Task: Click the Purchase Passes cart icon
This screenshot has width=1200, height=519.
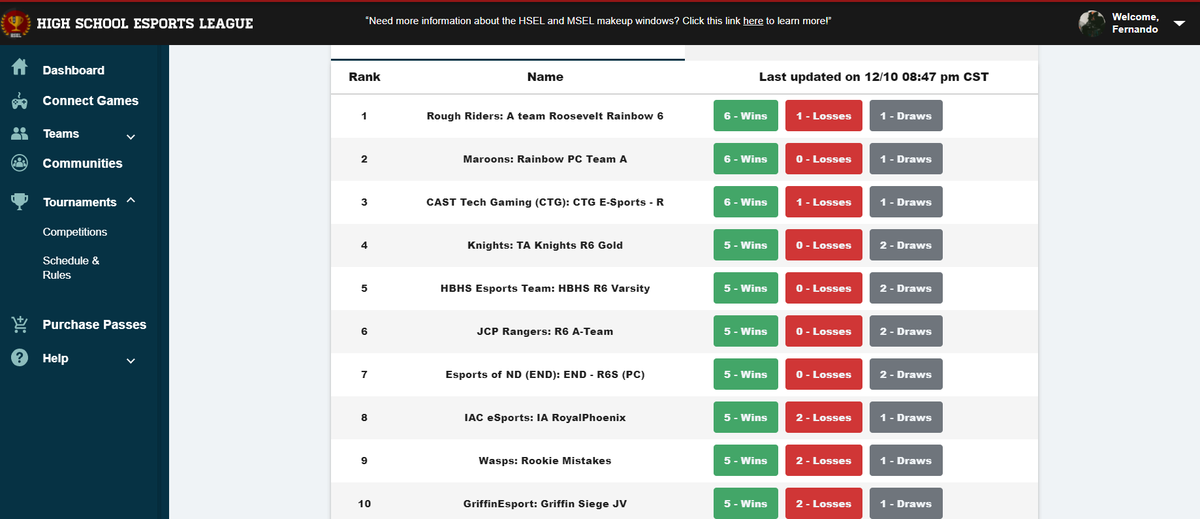Action: (x=19, y=324)
